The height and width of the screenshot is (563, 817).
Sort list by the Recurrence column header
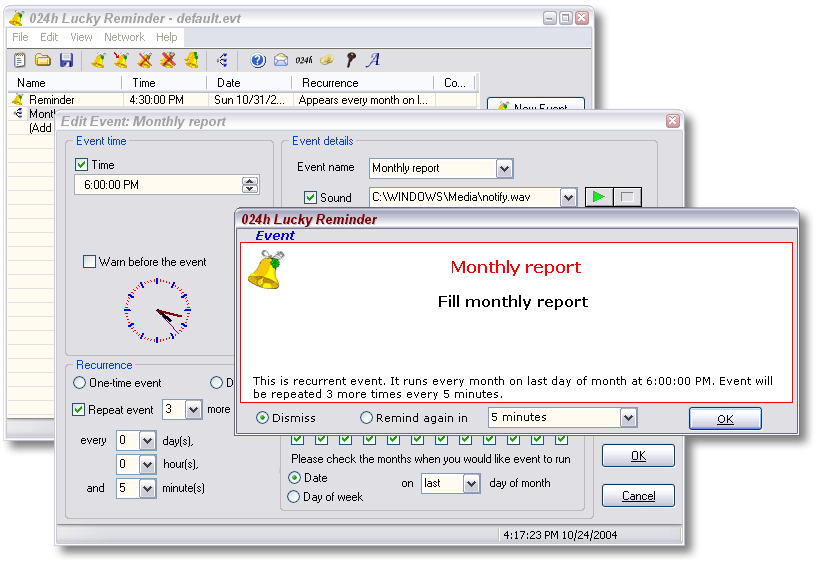362,82
